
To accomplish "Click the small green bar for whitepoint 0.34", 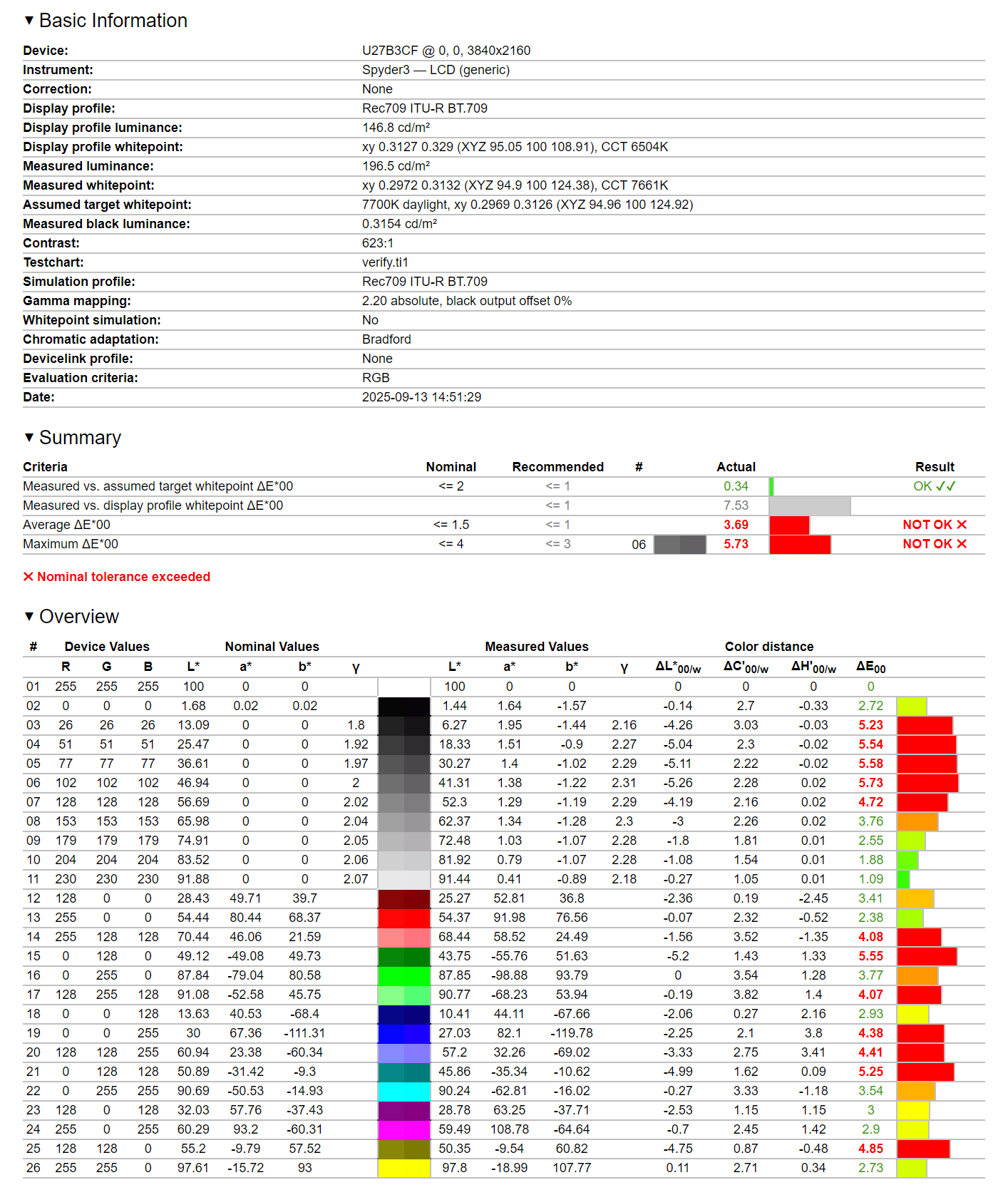I will pyautogui.click(x=771, y=486).
